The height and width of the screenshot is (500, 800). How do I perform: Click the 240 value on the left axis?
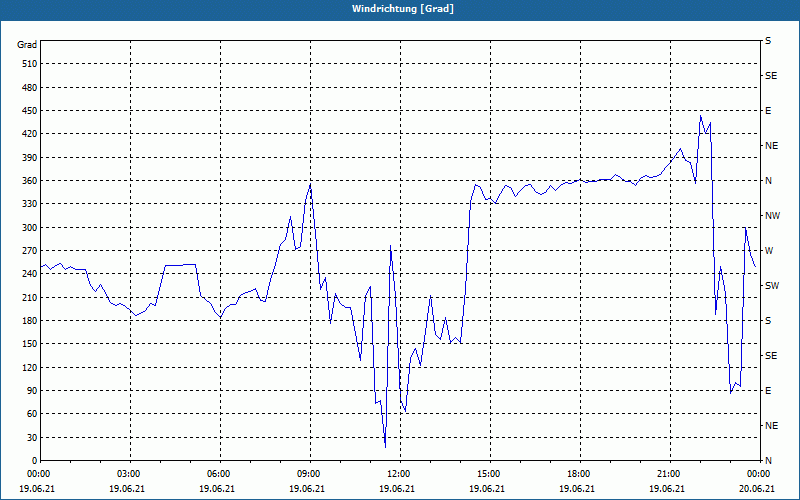pos(30,274)
